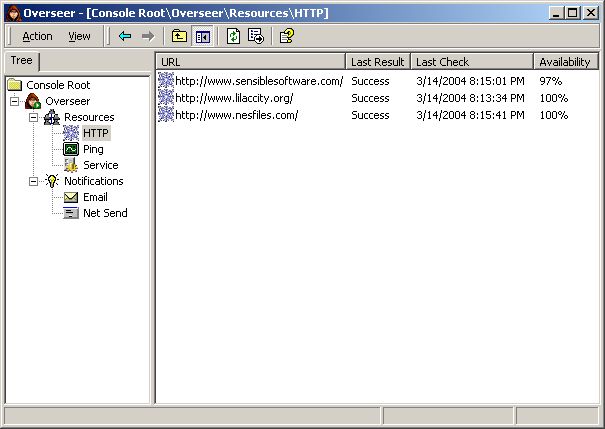Viewport: 605px width, 429px height.
Task: Select the http://www.nesfiles.com/ row
Action: (377, 115)
